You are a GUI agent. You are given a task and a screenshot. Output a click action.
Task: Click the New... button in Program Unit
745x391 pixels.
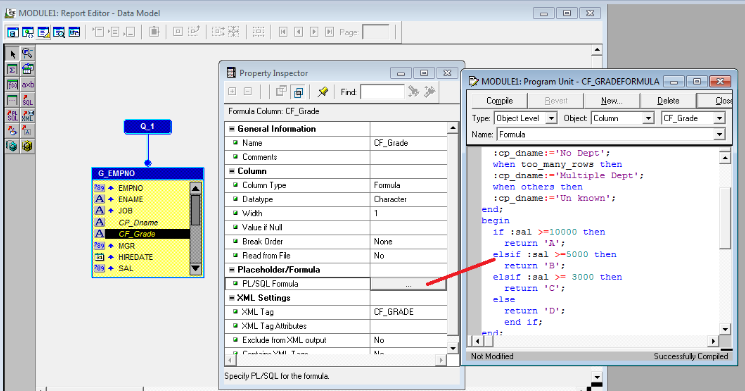pyautogui.click(x=612, y=101)
